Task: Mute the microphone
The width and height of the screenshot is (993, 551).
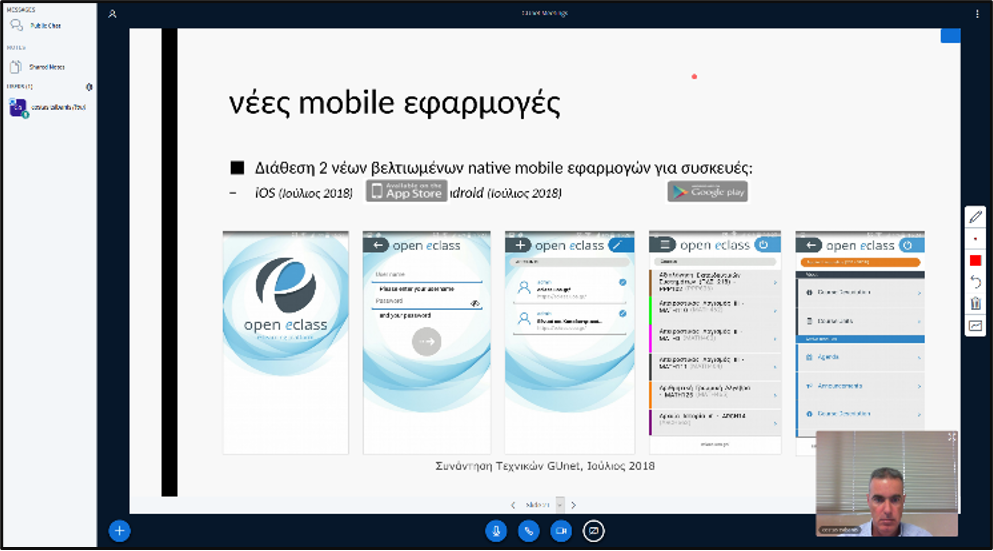Action: point(496,531)
